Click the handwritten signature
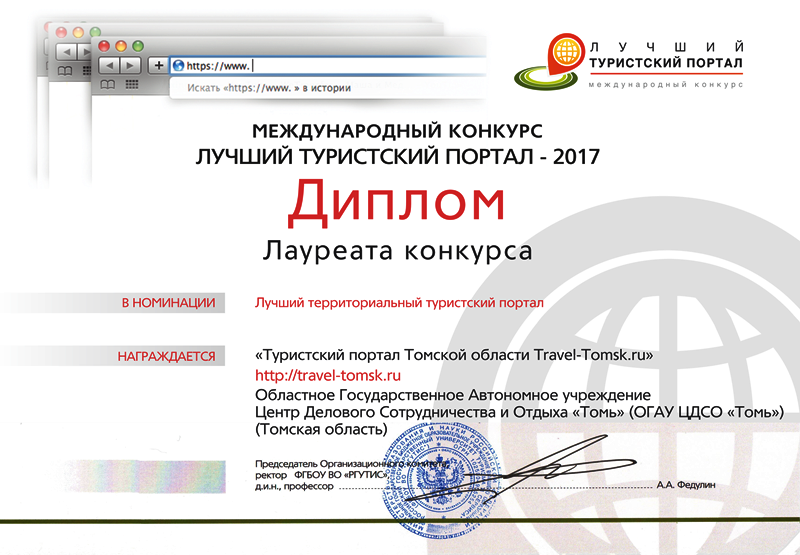Screen dimensions: 800x555 (x=520, y=469)
